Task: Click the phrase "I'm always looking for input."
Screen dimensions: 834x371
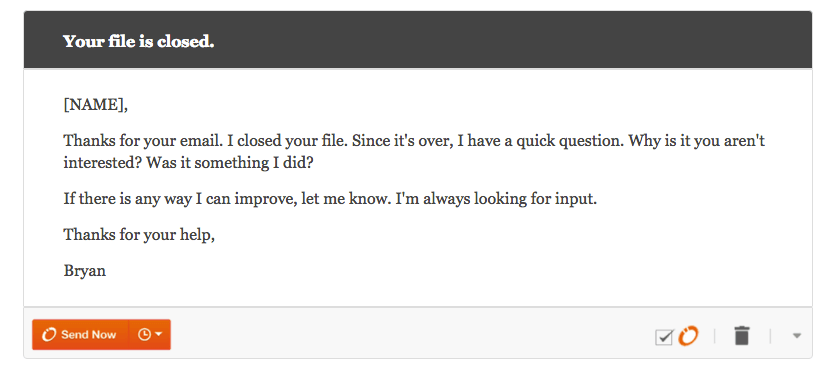Action: click(496, 200)
